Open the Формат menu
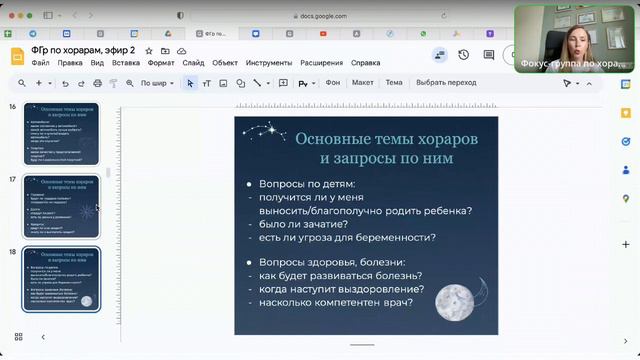This screenshot has height=360, width=640. click(x=161, y=63)
